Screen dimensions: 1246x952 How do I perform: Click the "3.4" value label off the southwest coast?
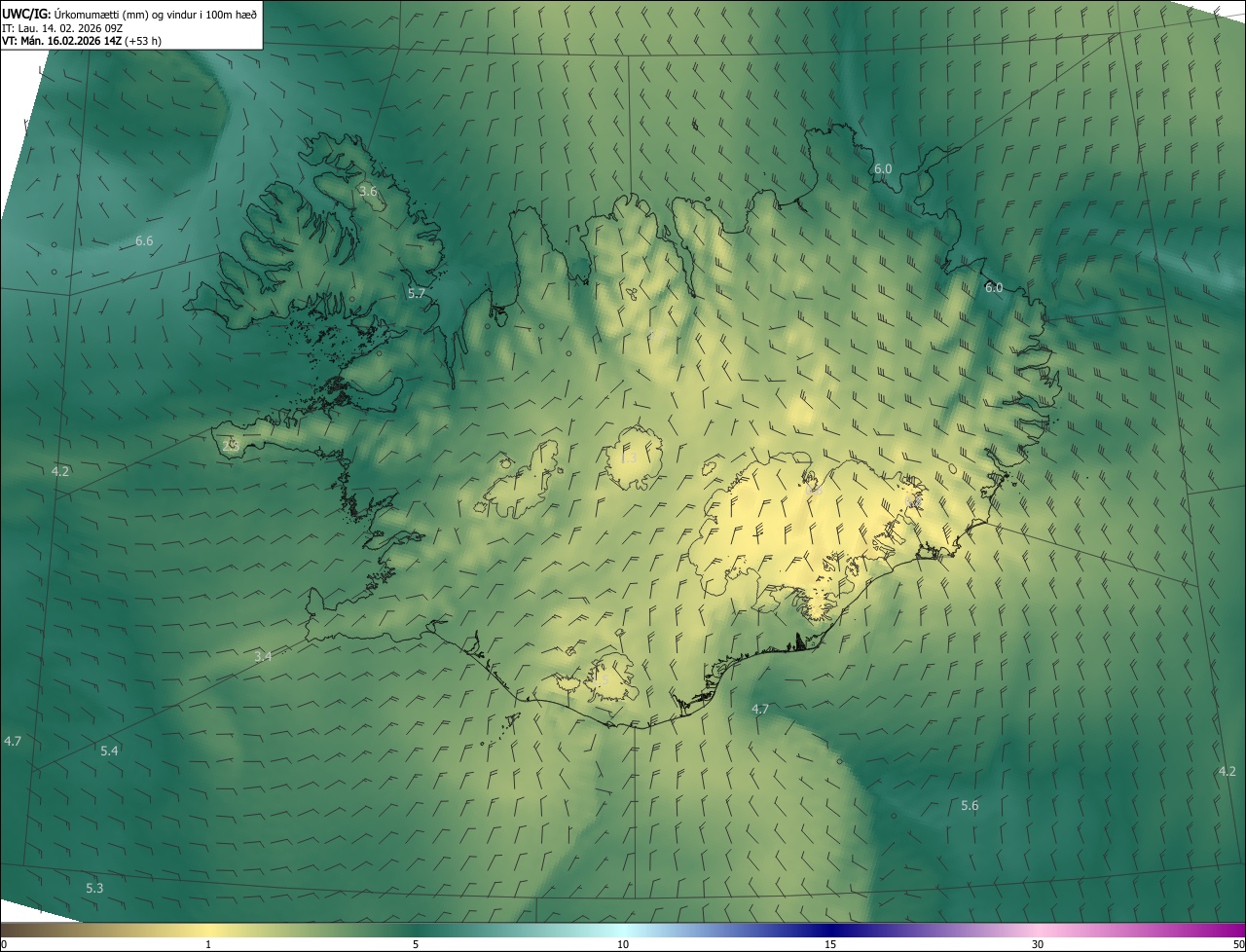(263, 656)
